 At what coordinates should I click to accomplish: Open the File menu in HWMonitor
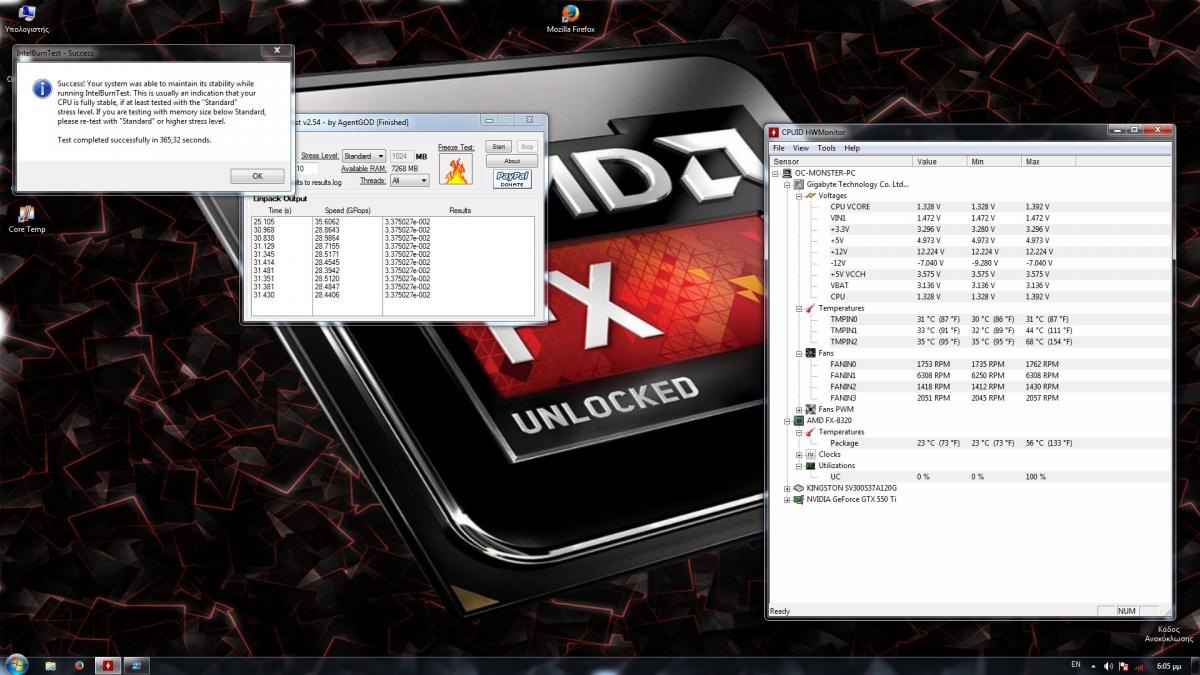779,148
